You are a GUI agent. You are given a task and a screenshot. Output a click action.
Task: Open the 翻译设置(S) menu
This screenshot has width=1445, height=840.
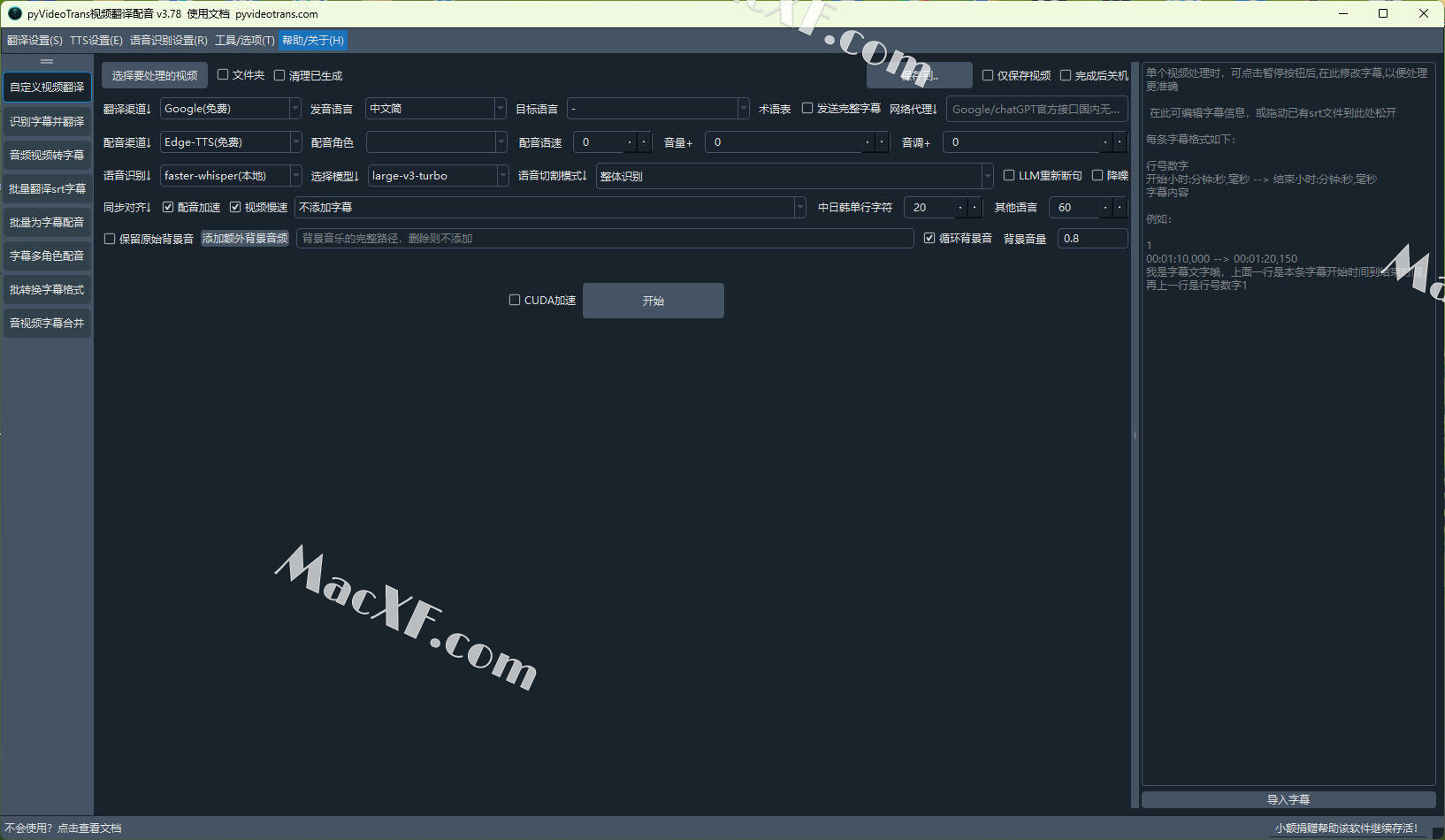pos(34,41)
